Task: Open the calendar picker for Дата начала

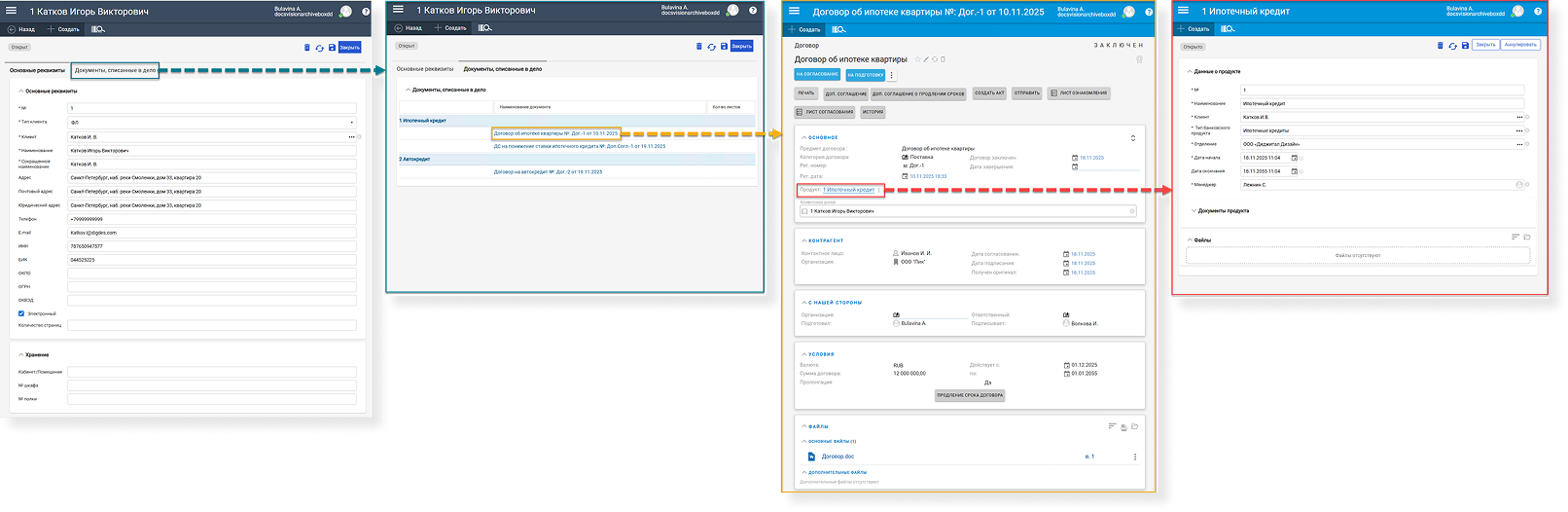Action: (1294, 158)
